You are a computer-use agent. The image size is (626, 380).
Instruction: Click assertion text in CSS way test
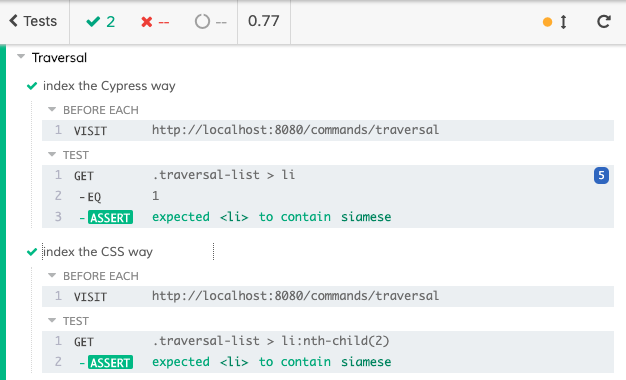pyautogui.click(x=271, y=362)
